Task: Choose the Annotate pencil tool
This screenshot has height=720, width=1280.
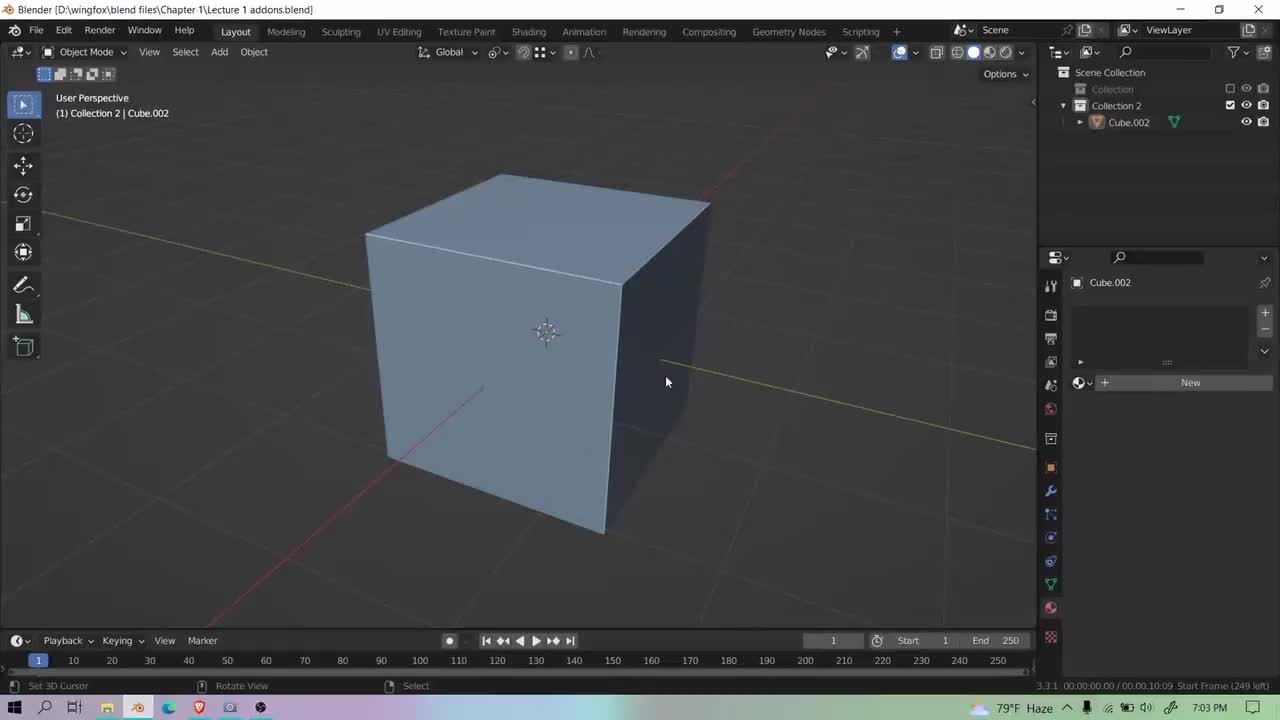Action: click(x=23, y=286)
